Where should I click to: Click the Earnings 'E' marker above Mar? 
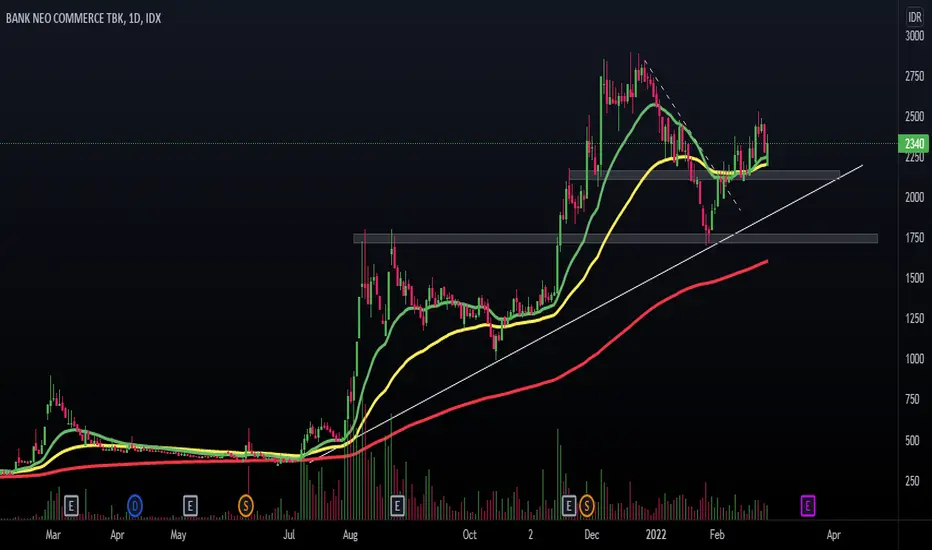[71, 506]
